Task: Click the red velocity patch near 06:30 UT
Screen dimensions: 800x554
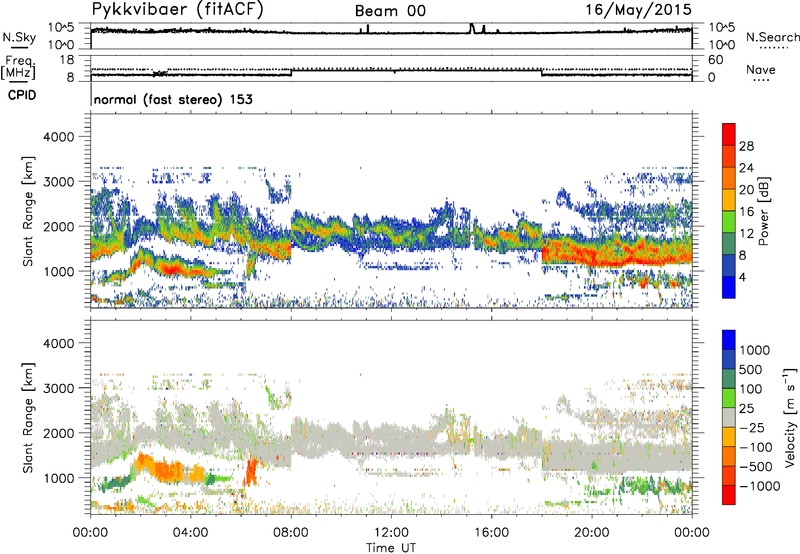Action: point(251,472)
